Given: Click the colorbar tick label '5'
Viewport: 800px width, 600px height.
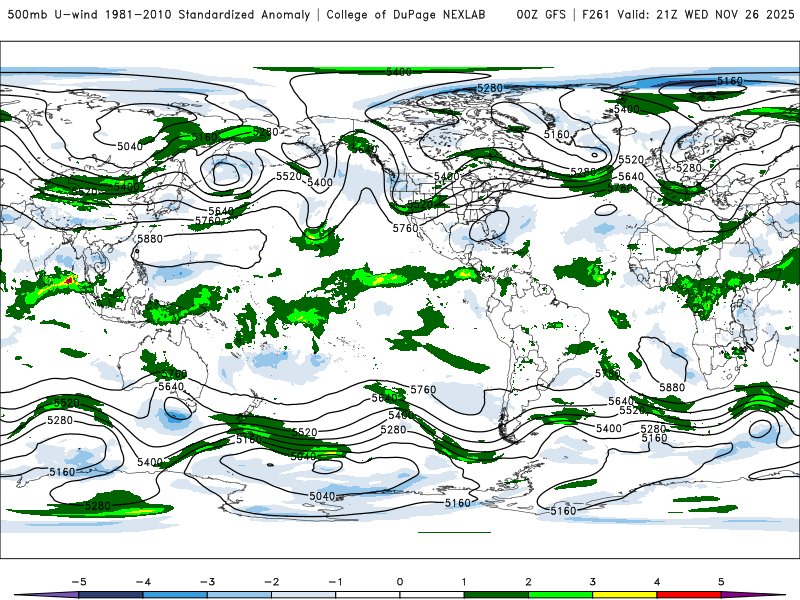Looking at the screenshot, I should click(x=721, y=582).
